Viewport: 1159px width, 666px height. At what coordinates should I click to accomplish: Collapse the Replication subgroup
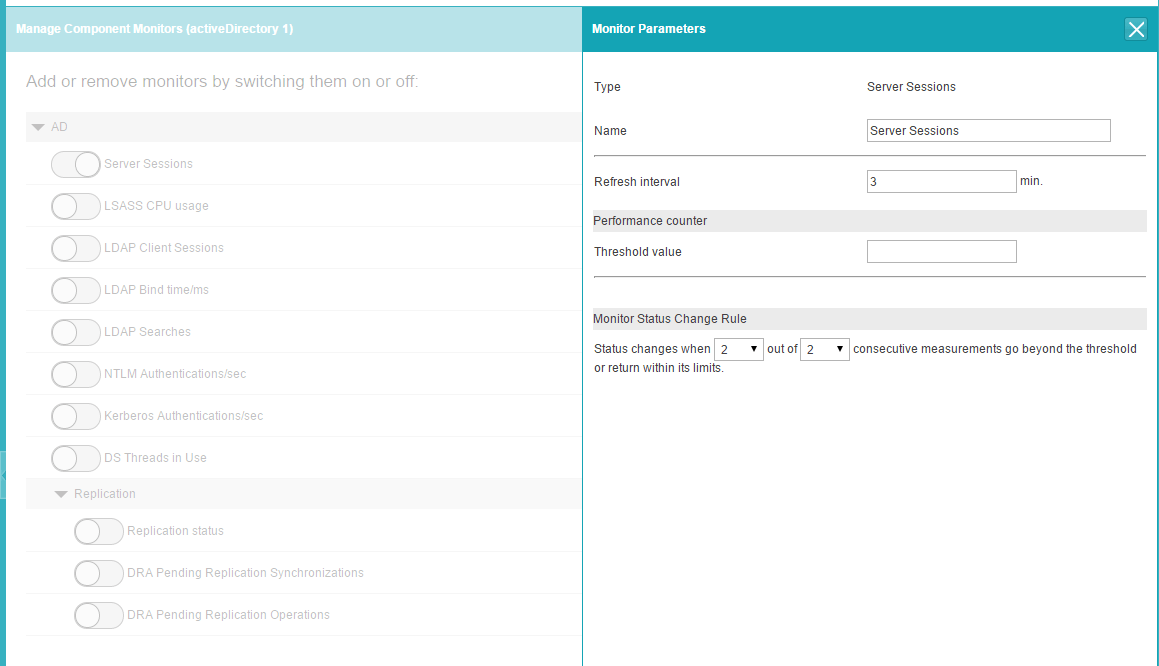point(61,494)
